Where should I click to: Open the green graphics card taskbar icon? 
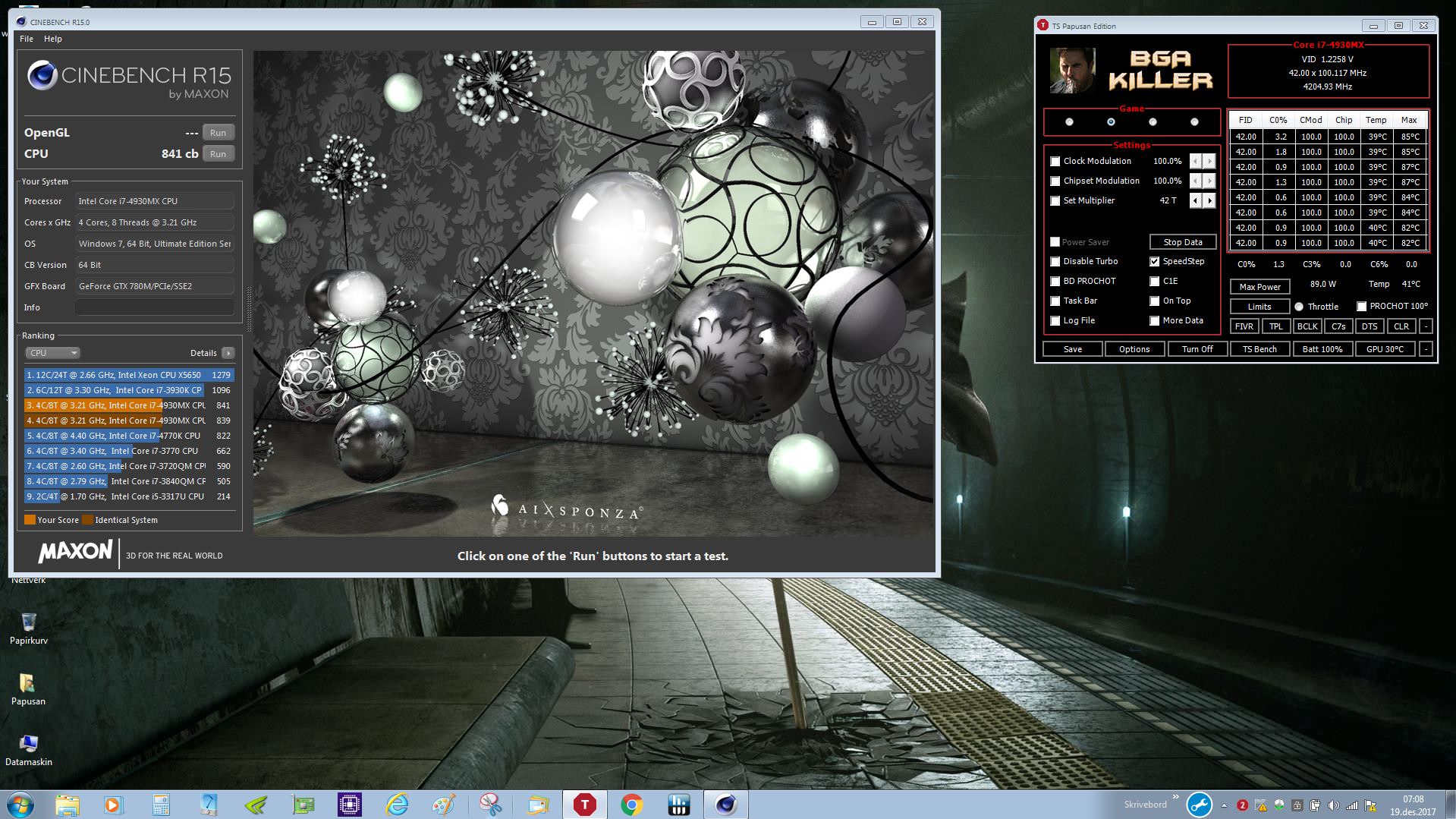tap(303, 805)
